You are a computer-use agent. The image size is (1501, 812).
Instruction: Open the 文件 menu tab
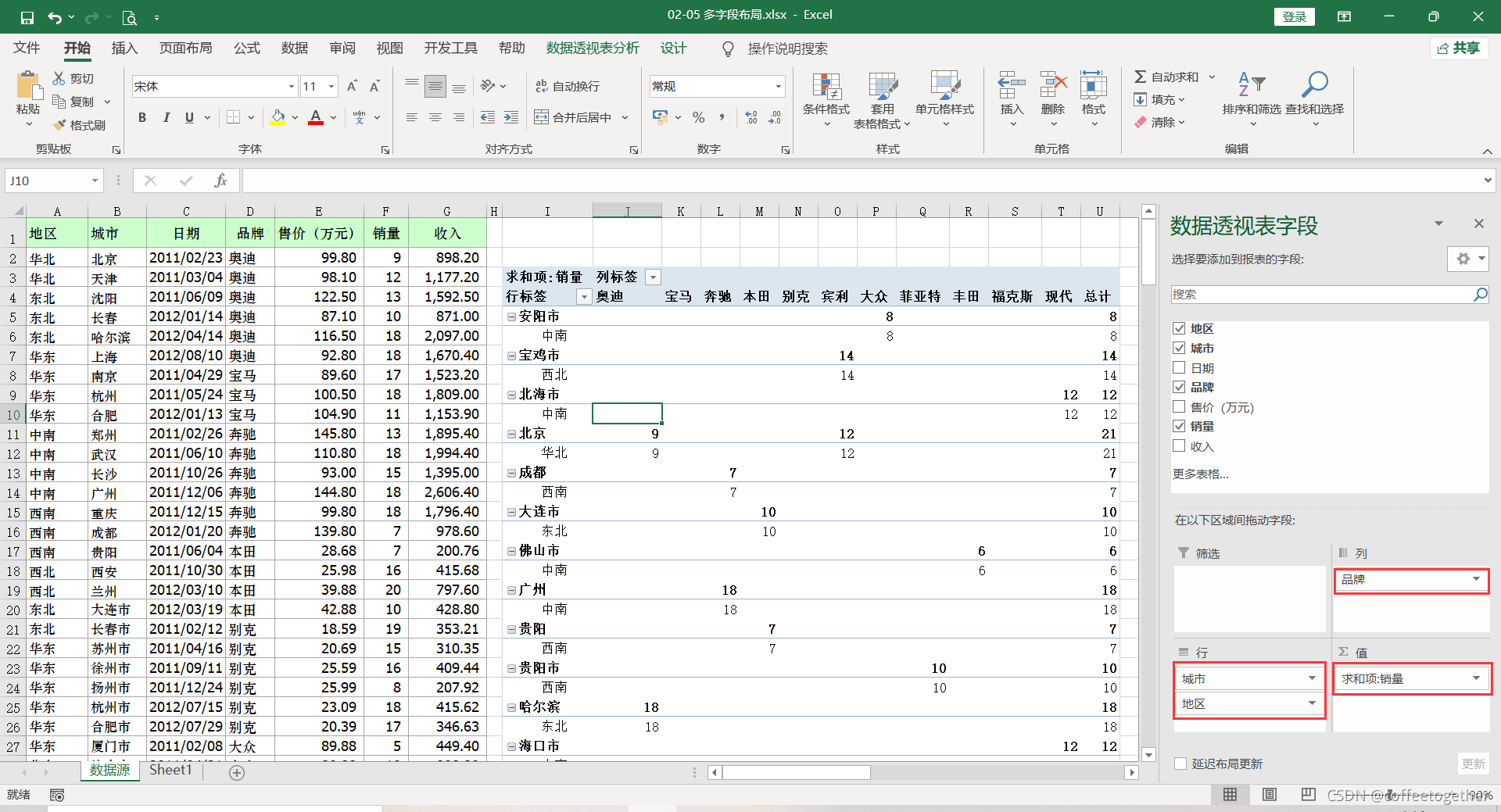tap(27, 48)
